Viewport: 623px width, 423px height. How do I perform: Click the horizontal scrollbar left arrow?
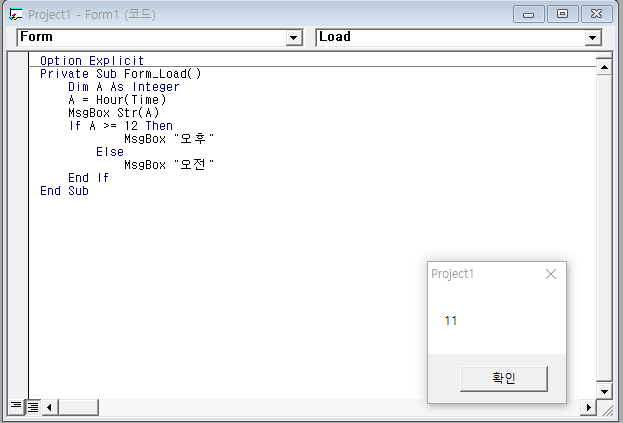click(49, 407)
